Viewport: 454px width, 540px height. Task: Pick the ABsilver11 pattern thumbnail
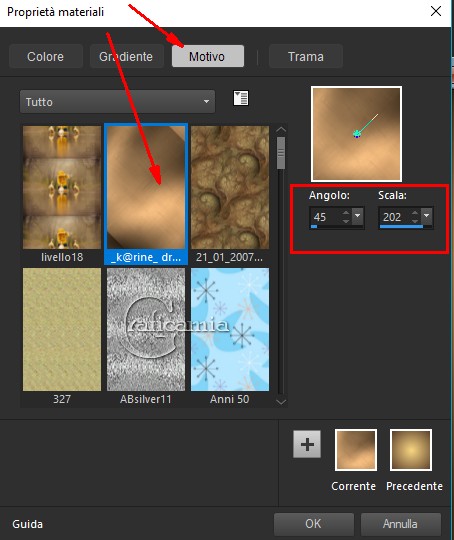pyautogui.click(x=146, y=330)
